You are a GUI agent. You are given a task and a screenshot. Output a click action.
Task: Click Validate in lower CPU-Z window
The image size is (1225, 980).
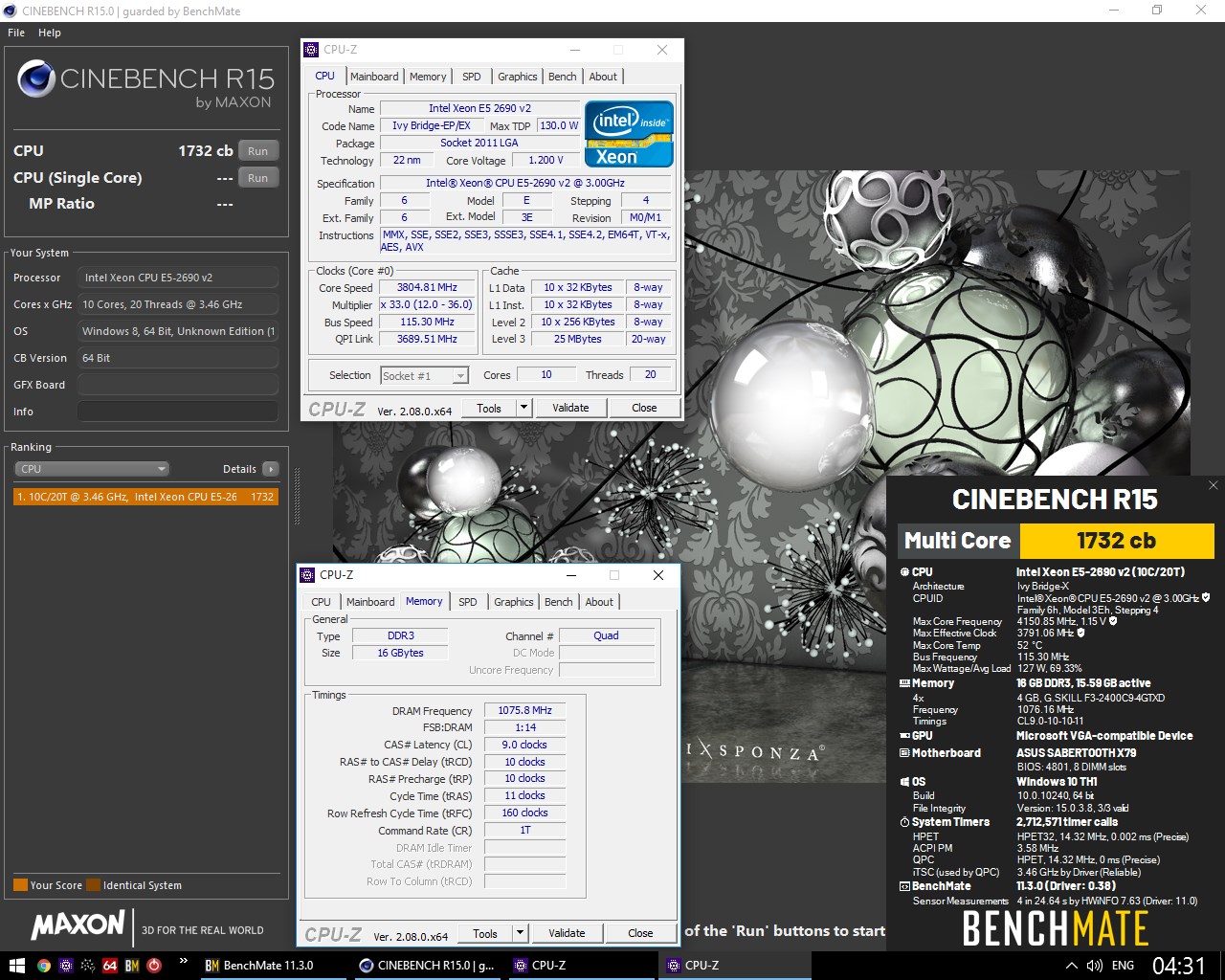tap(567, 933)
